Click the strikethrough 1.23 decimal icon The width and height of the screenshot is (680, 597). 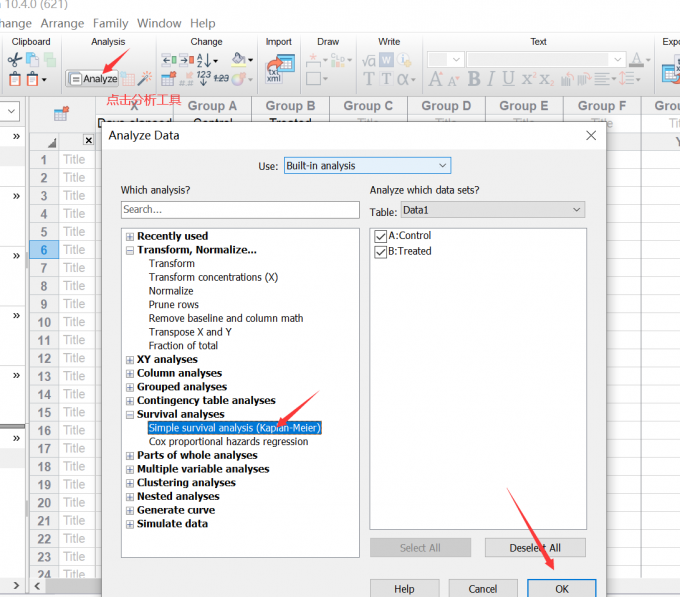(x=221, y=78)
